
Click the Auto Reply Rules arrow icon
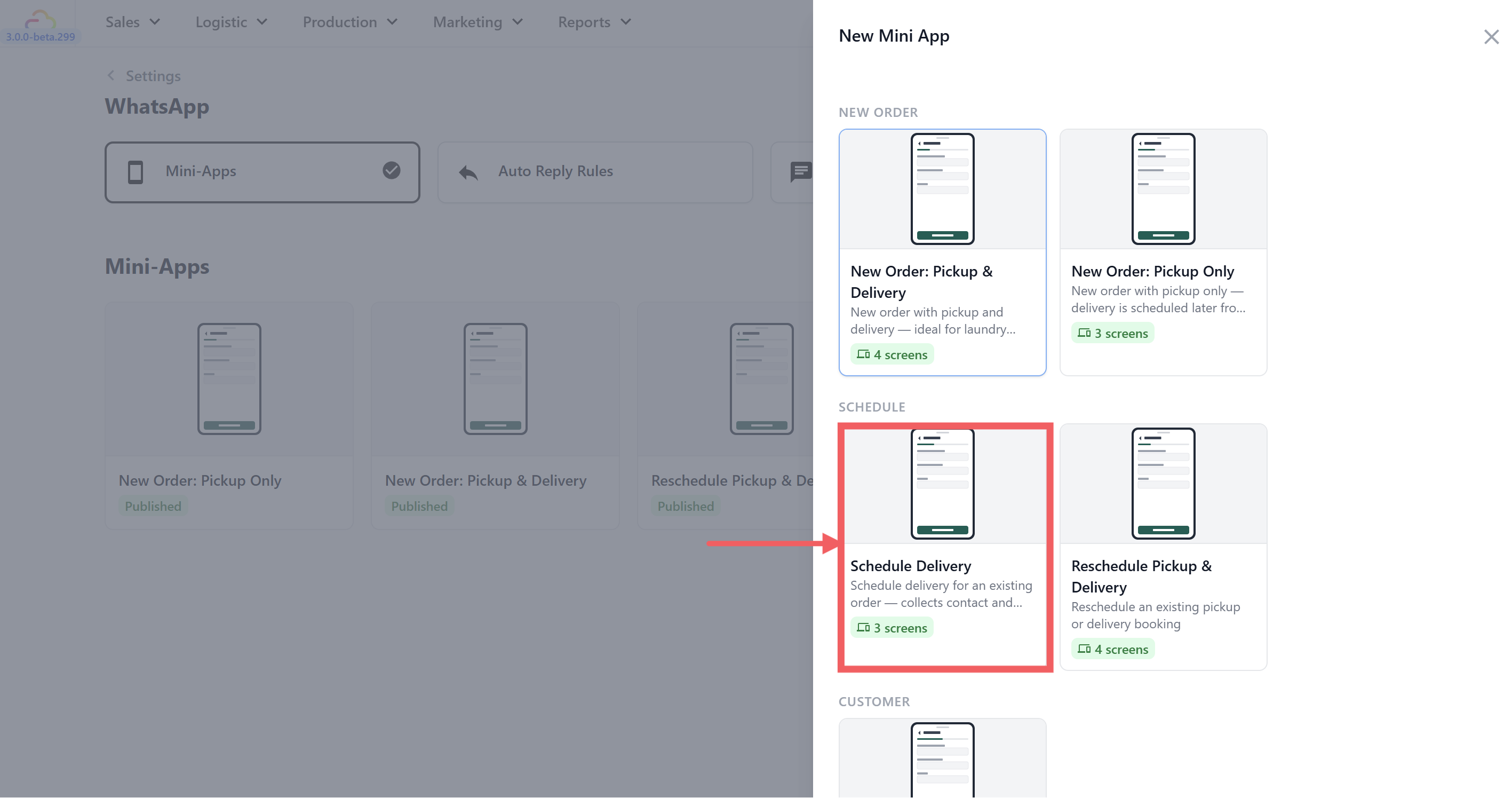pos(468,172)
